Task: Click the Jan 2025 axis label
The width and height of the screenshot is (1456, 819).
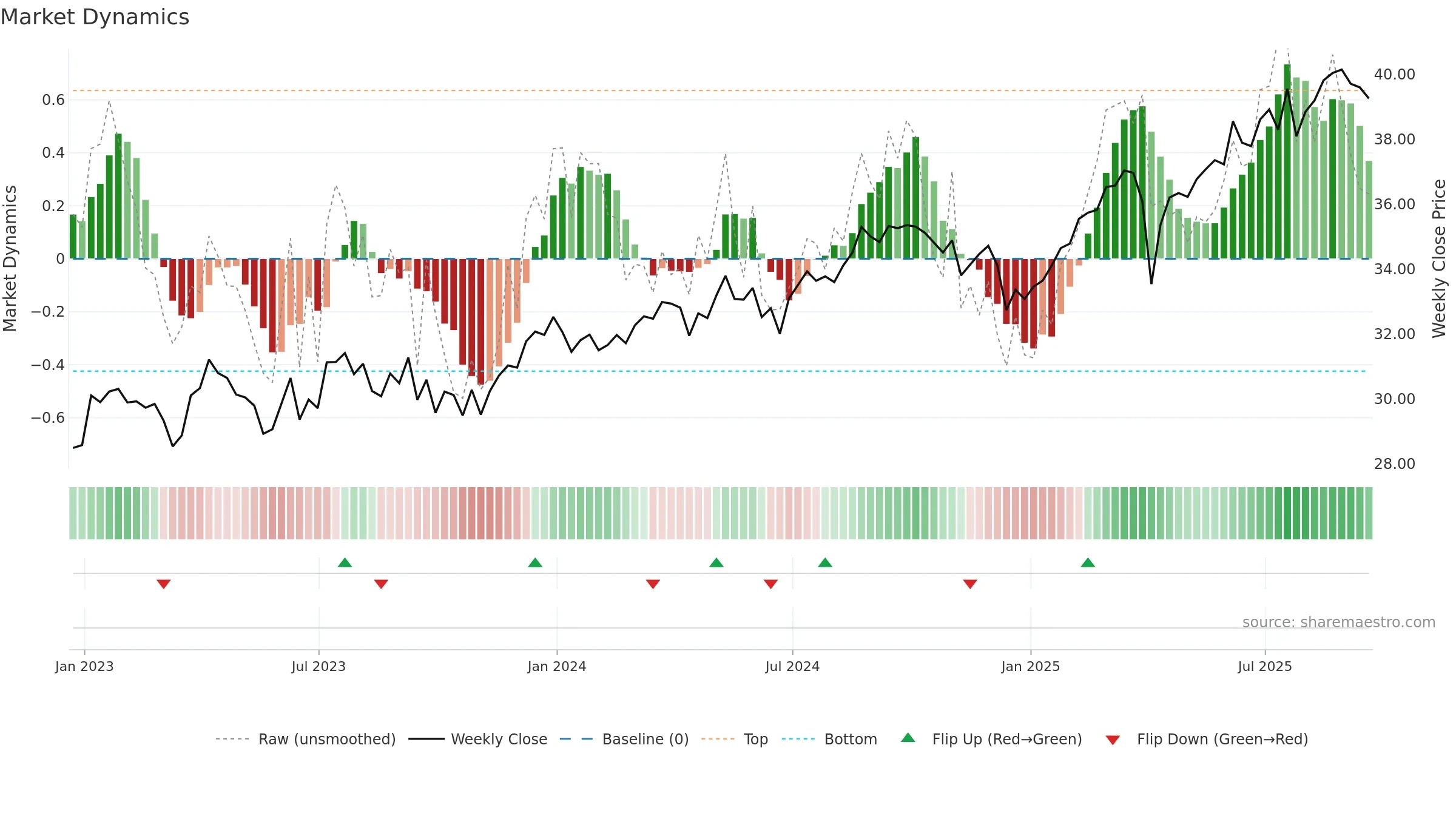Action: pyautogui.click(x=1031, y=666)
